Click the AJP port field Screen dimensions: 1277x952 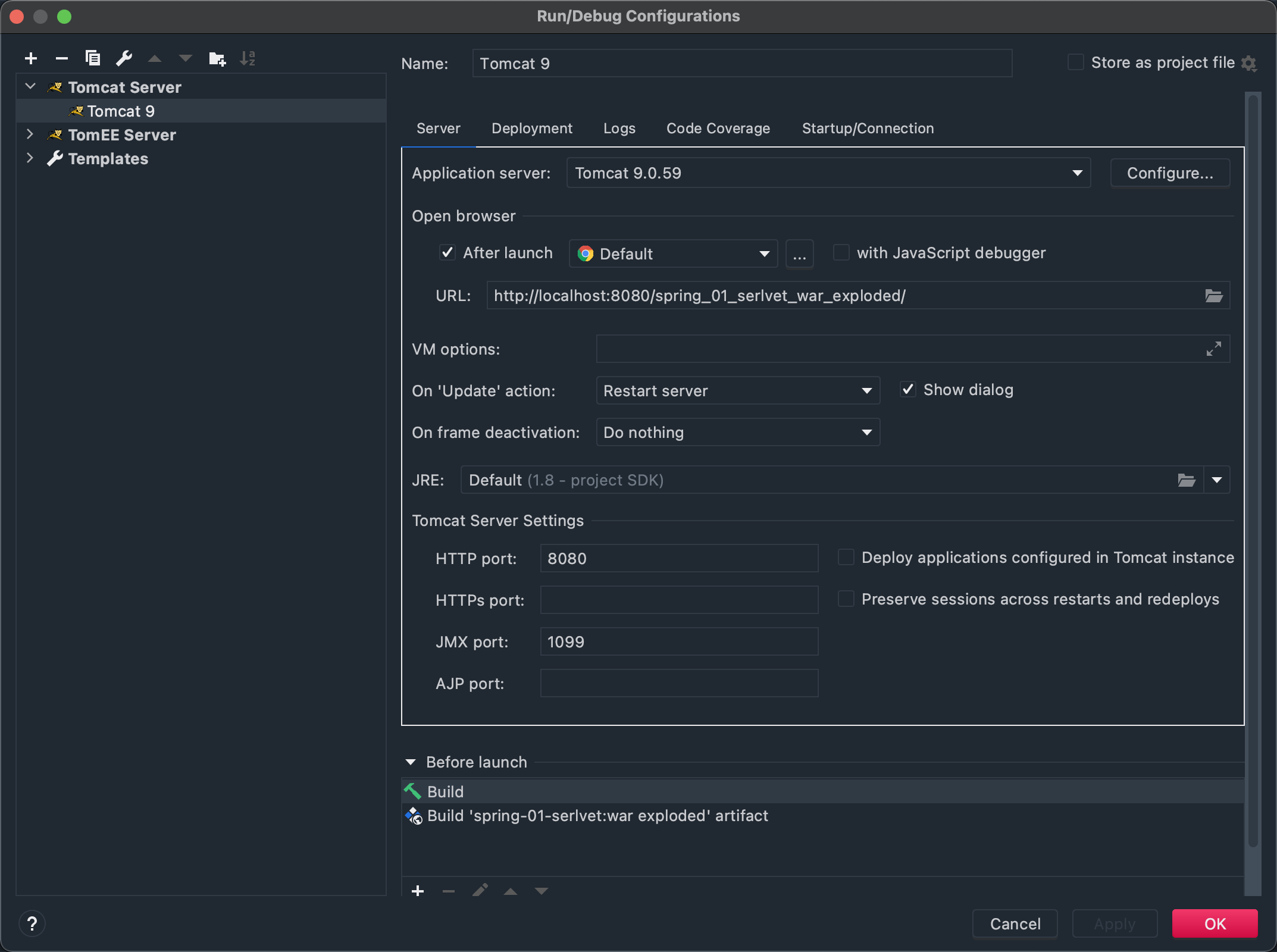coord(679,684)
